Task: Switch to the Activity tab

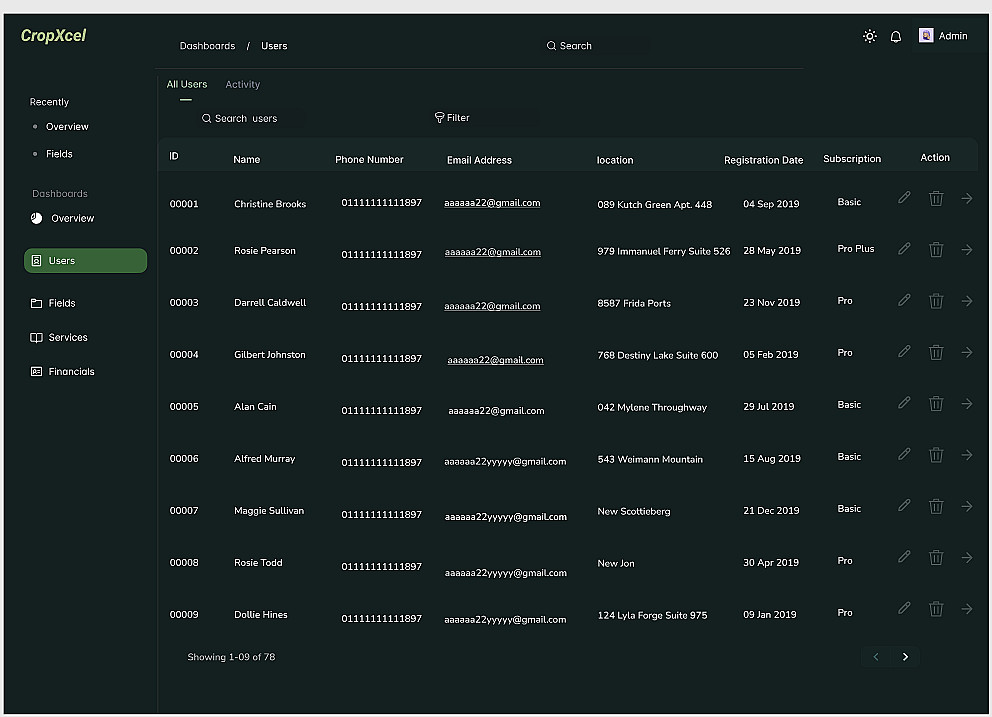Action: (x=242, y=84)
